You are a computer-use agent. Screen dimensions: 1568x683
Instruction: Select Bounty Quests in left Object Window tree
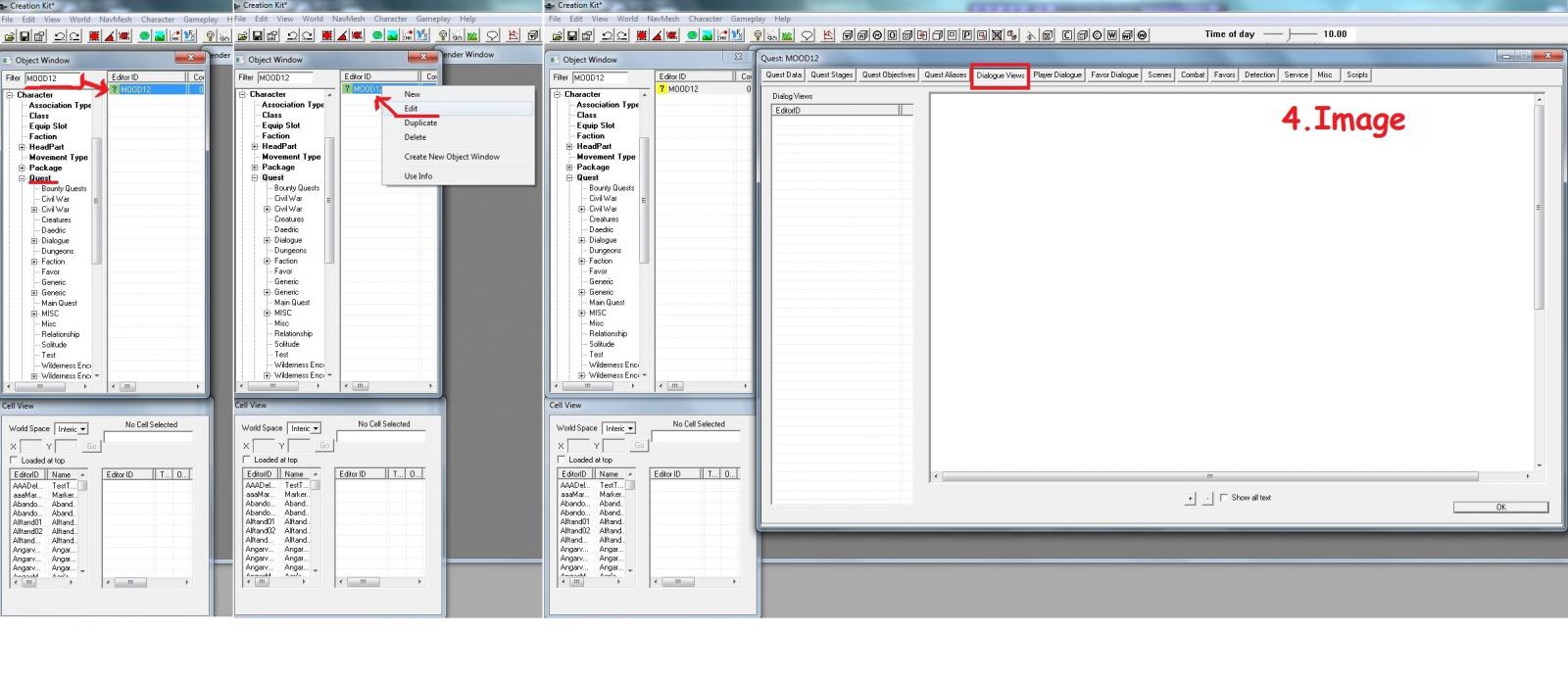64,189
